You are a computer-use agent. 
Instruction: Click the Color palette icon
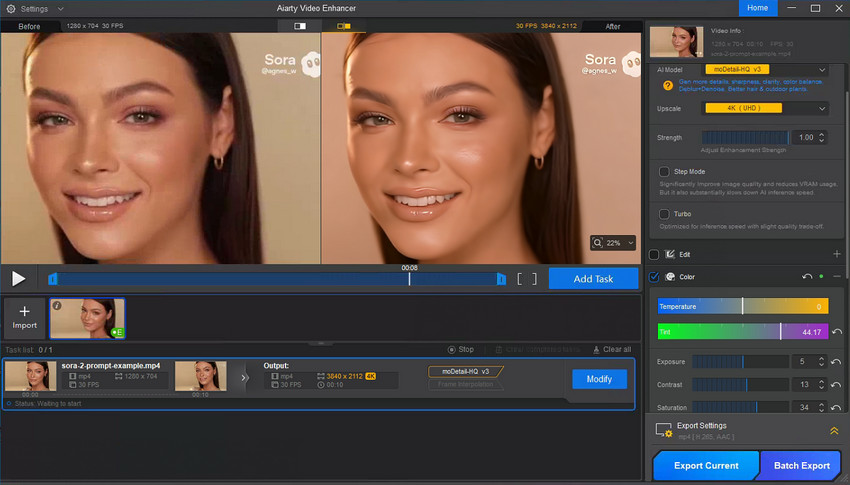(x=670, y=277)
